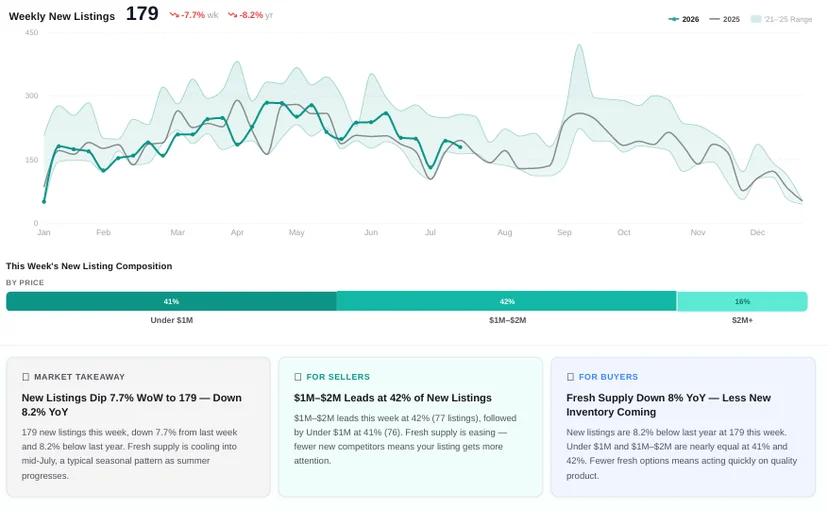The image size is (828, 511).
Task: Click the Sep axis label on chart
Action: (564, 232)
